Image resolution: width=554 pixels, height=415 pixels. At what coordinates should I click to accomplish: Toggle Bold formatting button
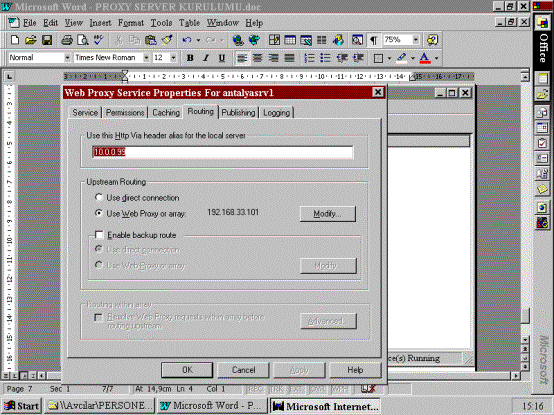[x=190, y=58]
